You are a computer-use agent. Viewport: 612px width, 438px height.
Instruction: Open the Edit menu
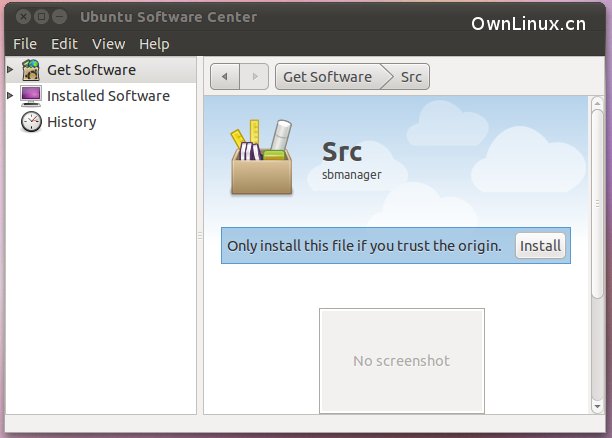64,44
